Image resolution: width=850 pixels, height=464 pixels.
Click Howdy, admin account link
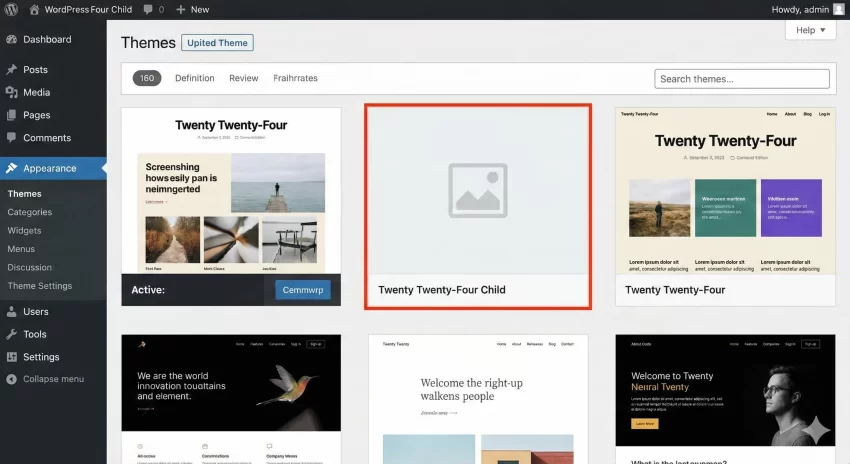click(x=800, y=9)
